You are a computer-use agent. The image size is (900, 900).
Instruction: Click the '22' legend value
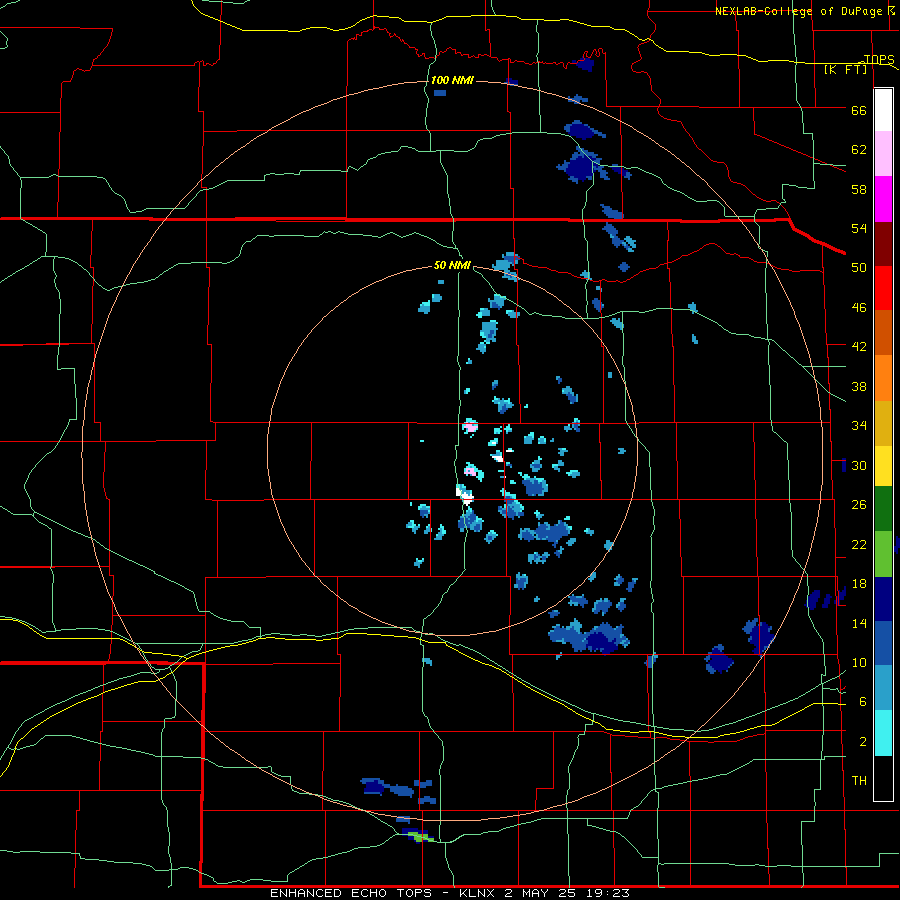click(859, 544)
